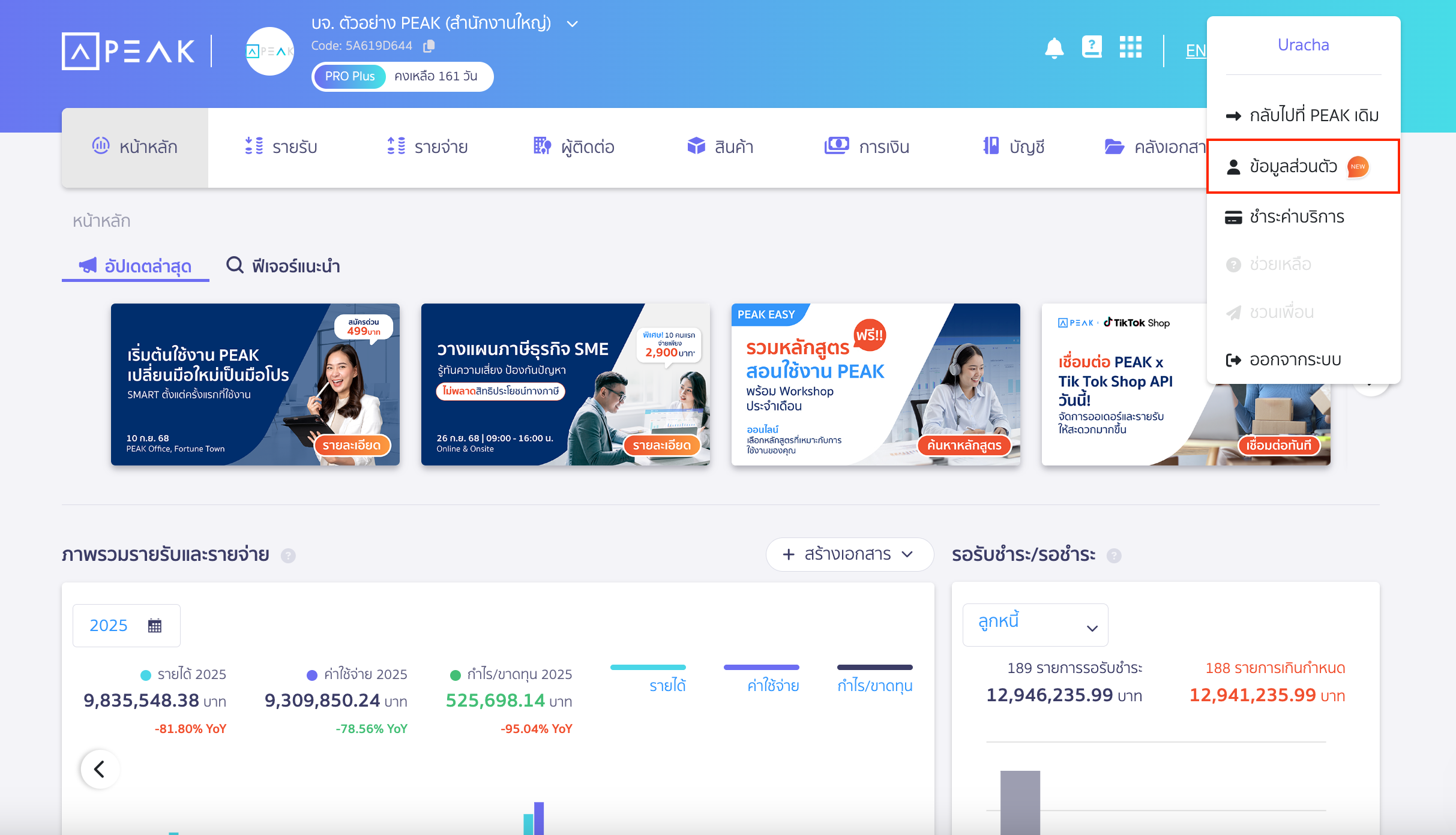Screen dimensions: 1456x835
Task: Click the PRO Plus package badge
Action: click(350, 76)
